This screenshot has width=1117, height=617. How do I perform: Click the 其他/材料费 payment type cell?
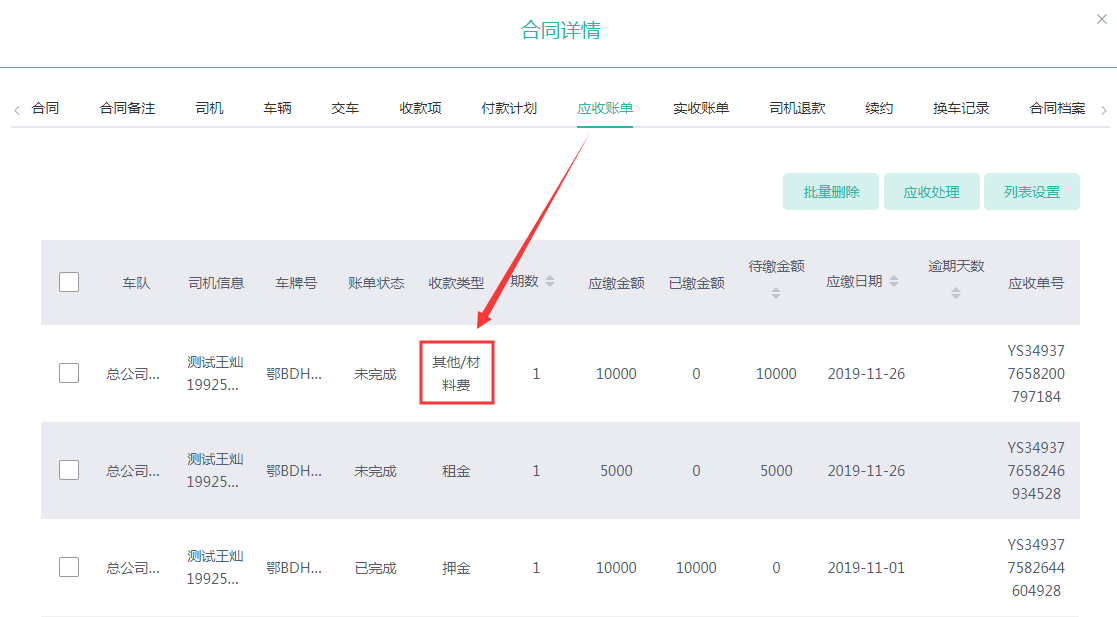click(x=456, y=373)
